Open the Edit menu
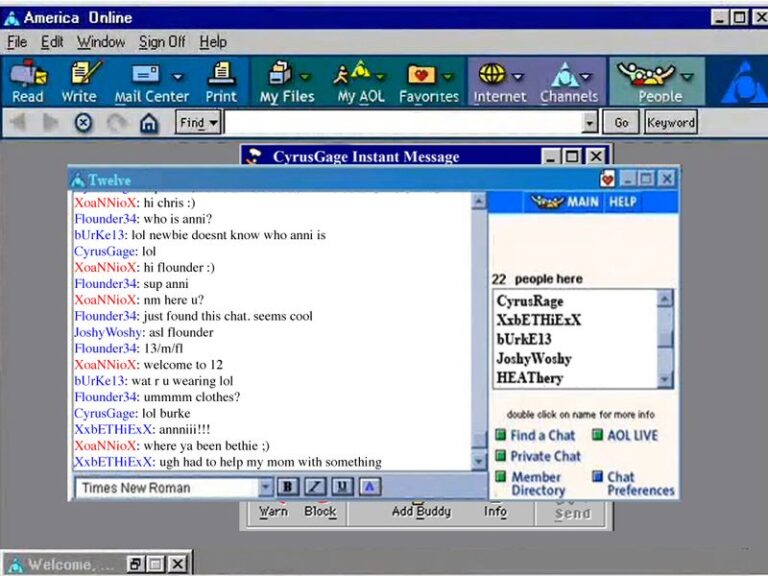This screenshot has width=768, height=576. click(51, 42)
